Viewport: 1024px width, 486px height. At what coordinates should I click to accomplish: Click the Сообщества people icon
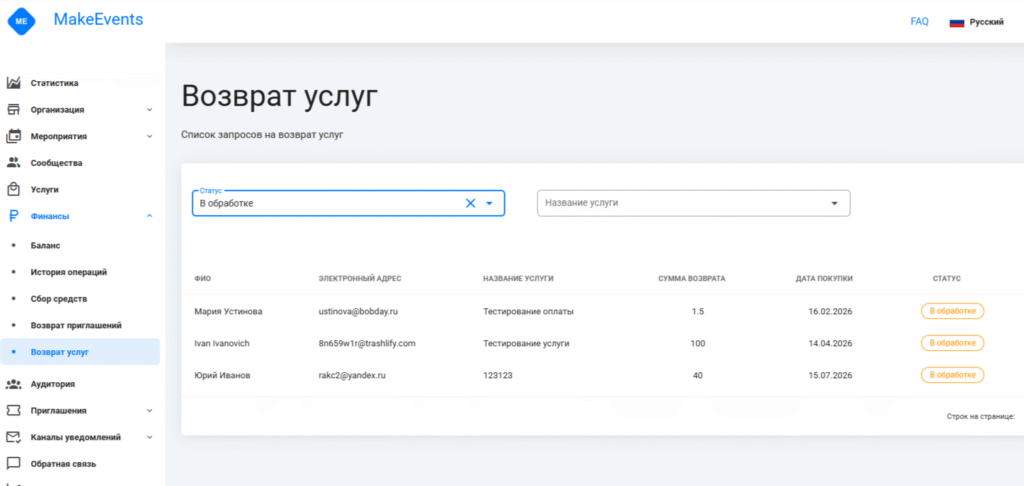(14, 163)
